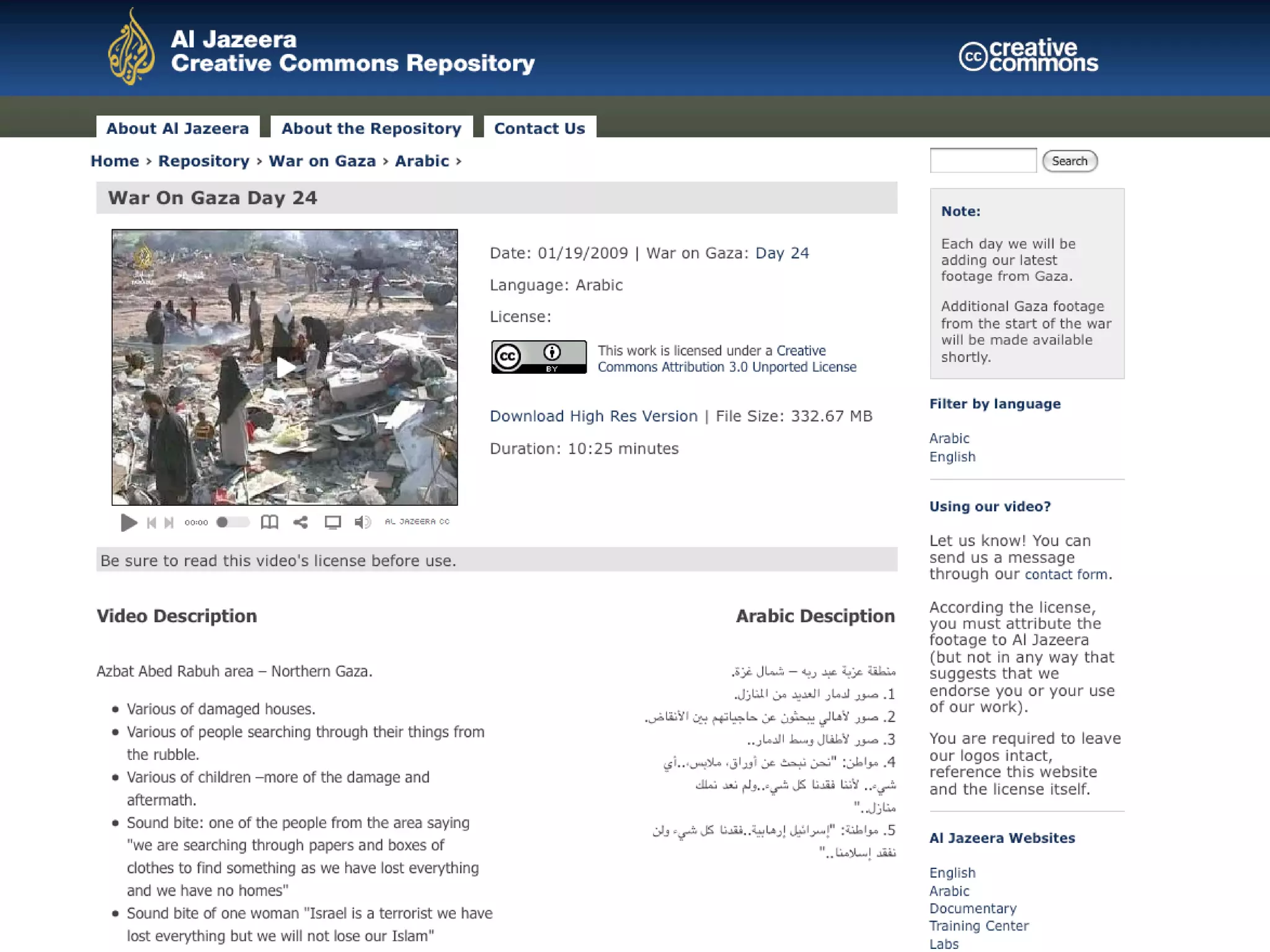Viewport: 1270px width, 952px height.
Task: Click the Creative Commons BY license badge
Action: click(x=538, y=357)
